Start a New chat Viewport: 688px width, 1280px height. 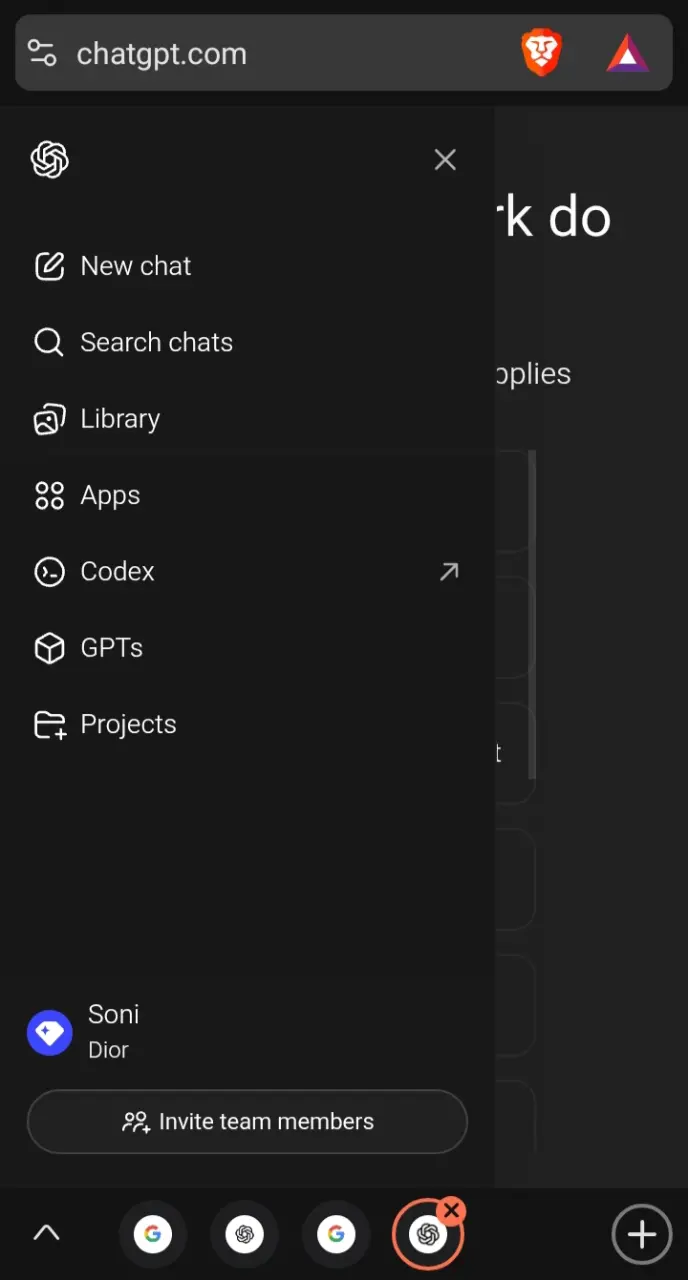point(247,266)
